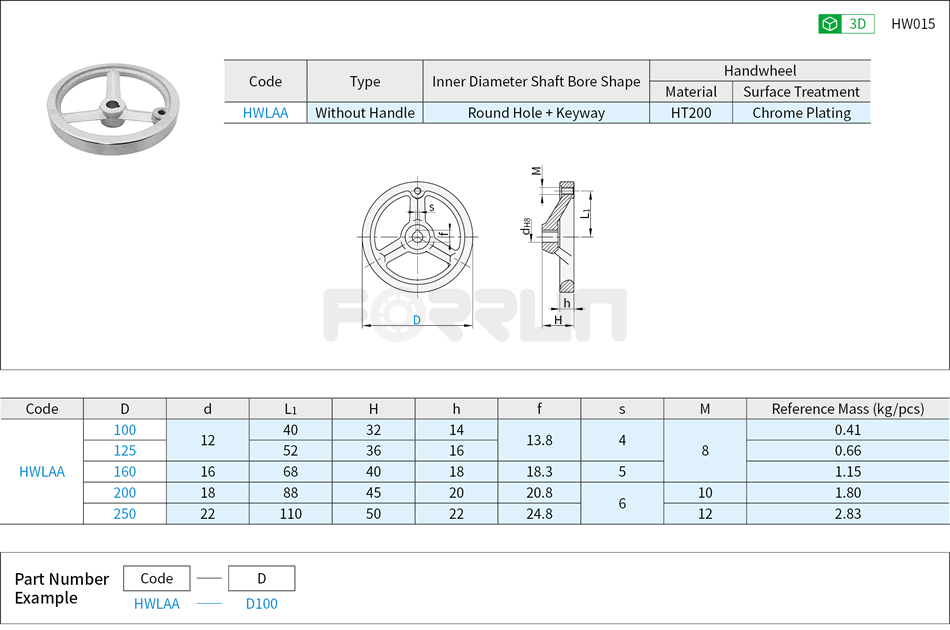Open size D125 specifications row
Screen dimensions: 950x630
125,451
